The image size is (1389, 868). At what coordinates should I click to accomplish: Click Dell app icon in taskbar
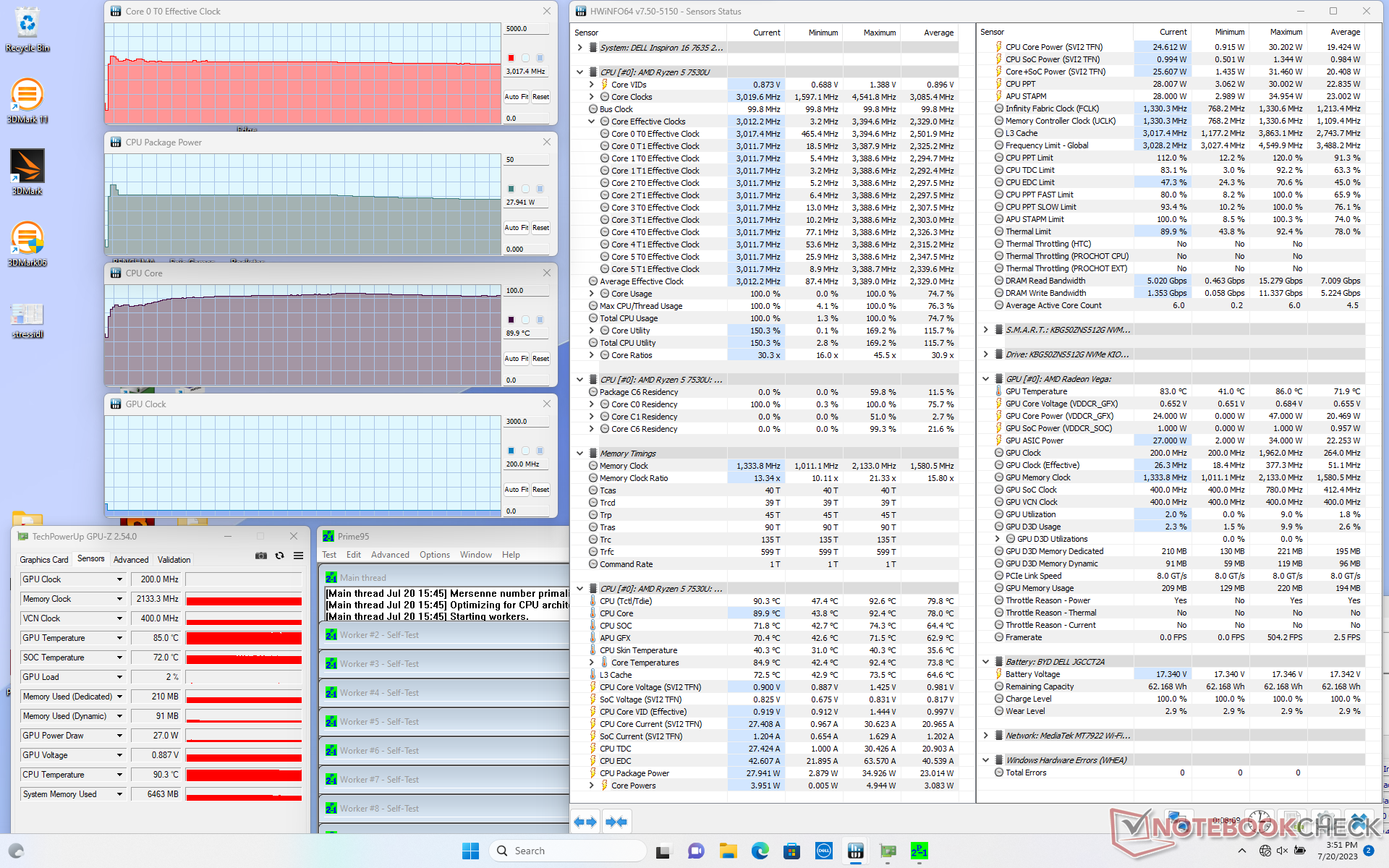(823, 851)
